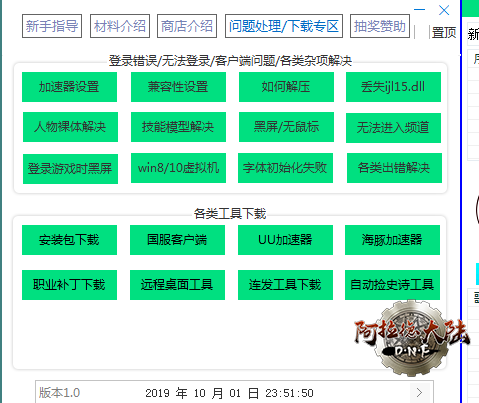Click the right chevron arrow in status bar
479x403 pixels.
coord(419,393)
